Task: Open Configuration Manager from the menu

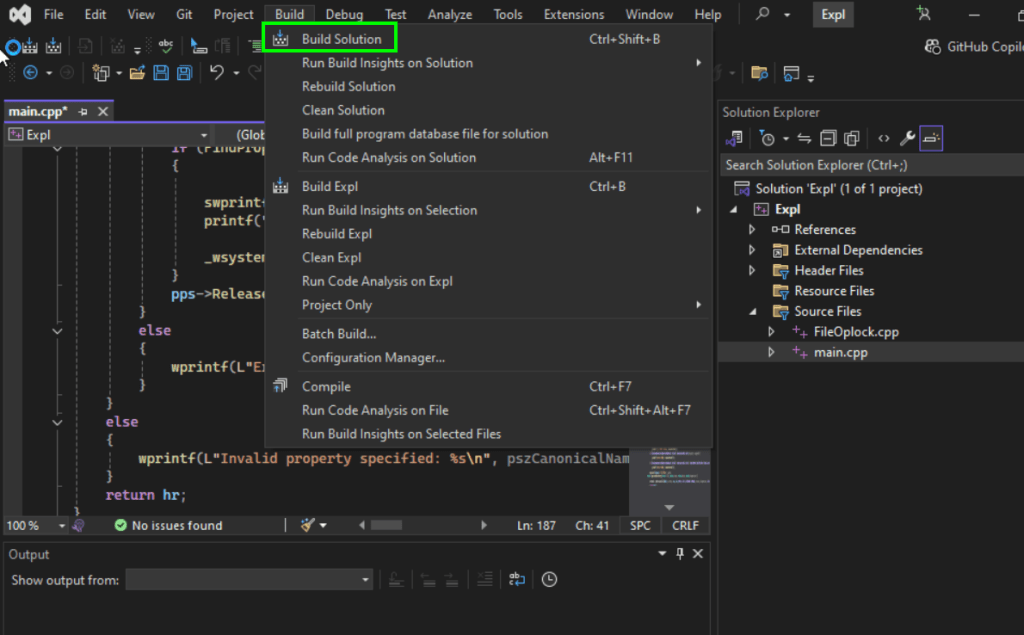Action: point(373,357)
